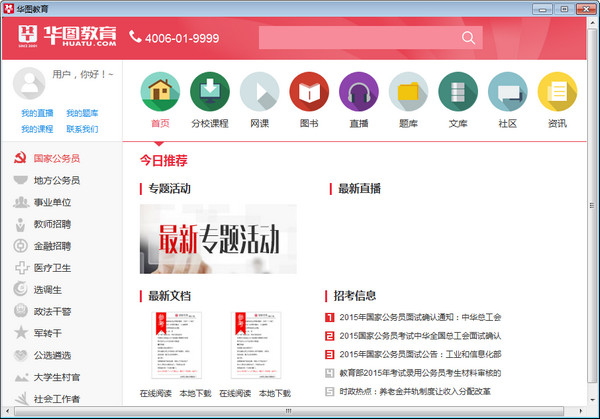600x419 pixels.
Task: Open the 2015年国家公务员面试确认通知 news link
Action: pyautogui.click(x=419, y=317)
